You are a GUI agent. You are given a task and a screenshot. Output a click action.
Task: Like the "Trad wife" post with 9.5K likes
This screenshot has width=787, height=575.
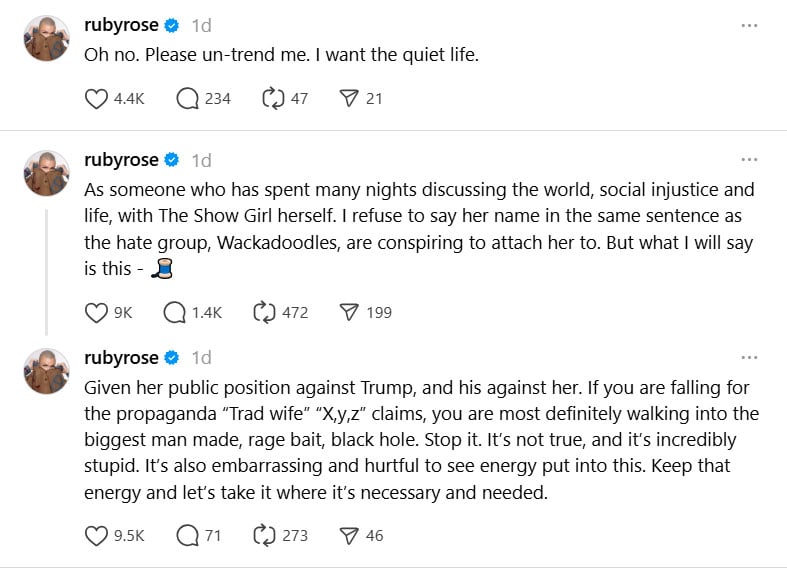pyautogui.click(x=96, y=536)
